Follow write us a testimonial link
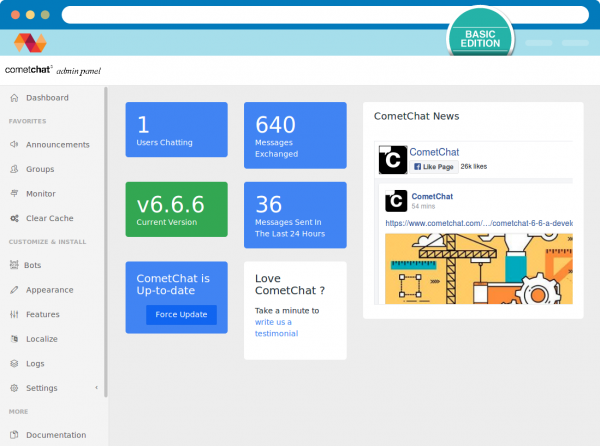The width and height of the screenshot is (600, 446). [x=276, y=328]
